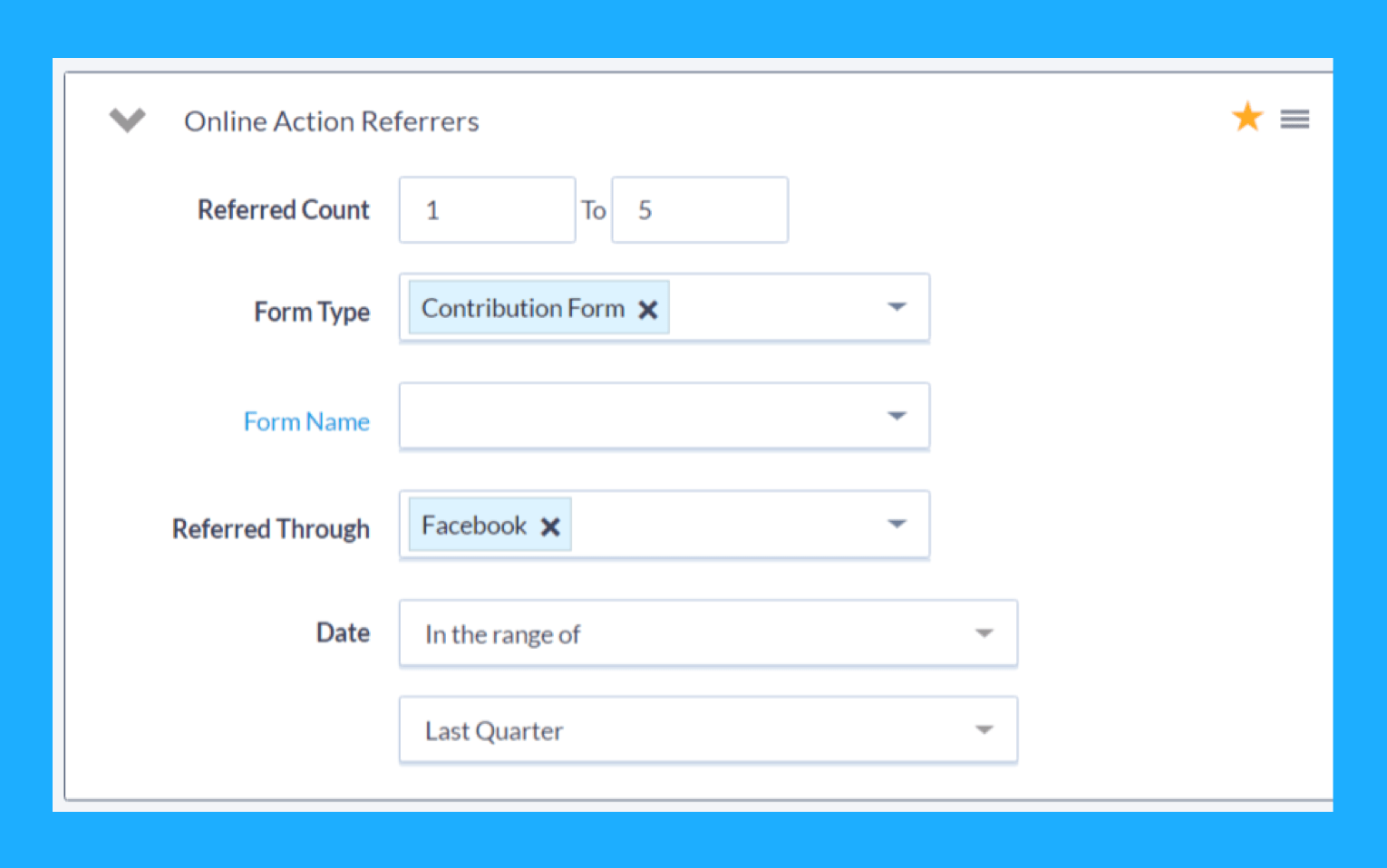Click the blue Form Name link
The width and height of the screenshot is (1387, 868).
[306, 421]
